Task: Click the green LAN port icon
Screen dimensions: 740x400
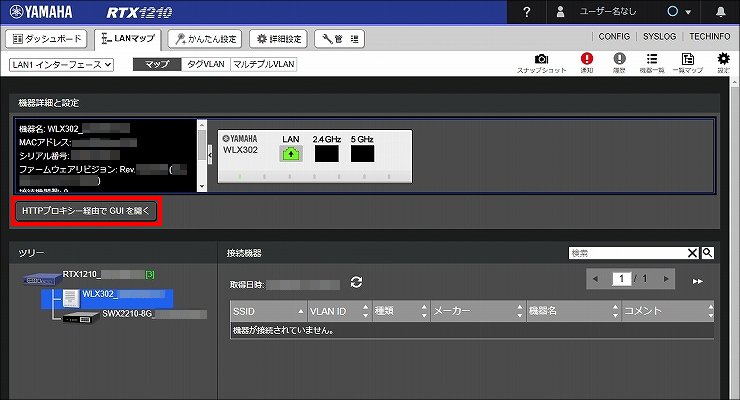Action: point(291,154)
